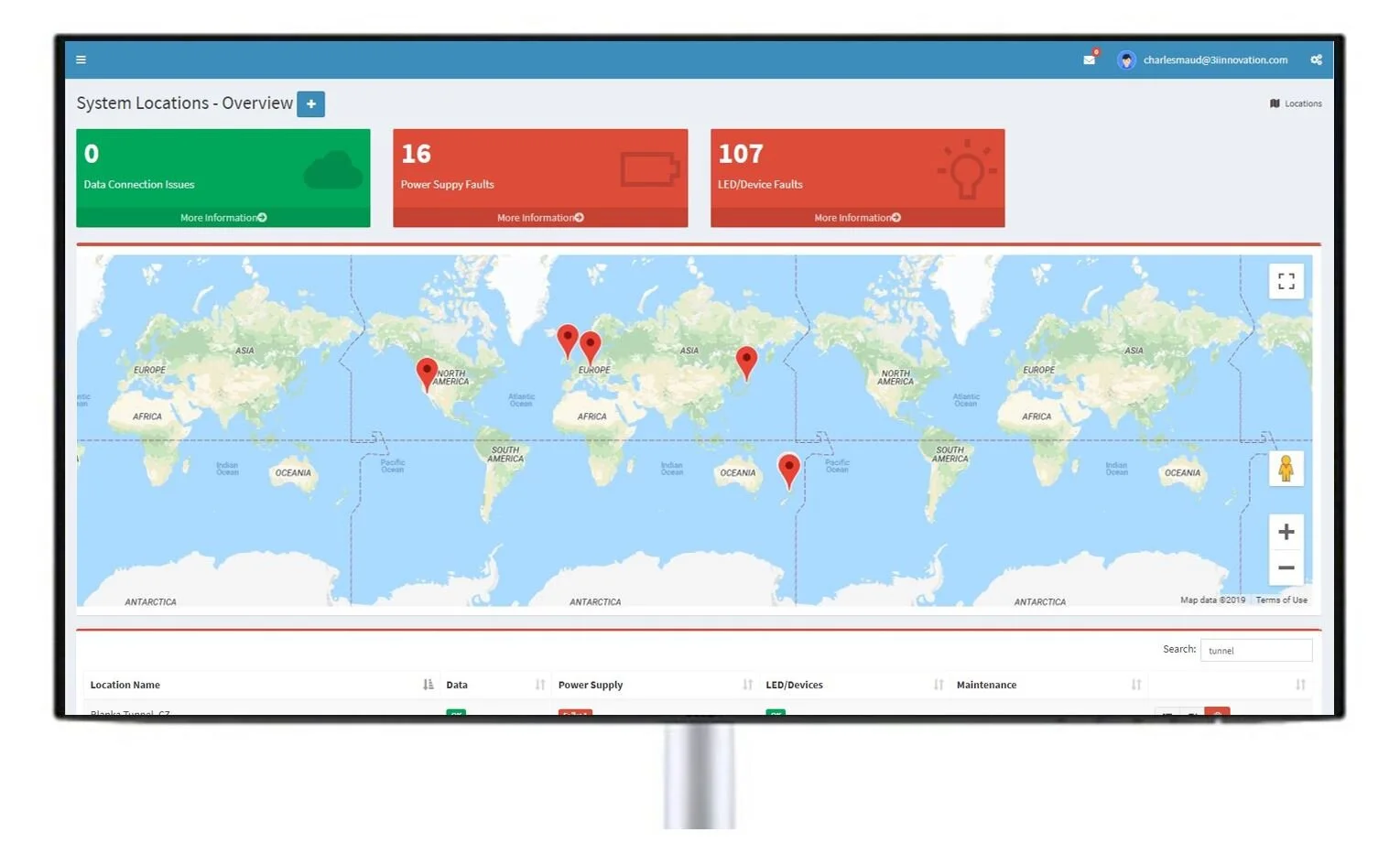This screenshot has height=843, width=1400.
Task: Click the System Locations - Overview heading
Action: click(x=185, y=103)
